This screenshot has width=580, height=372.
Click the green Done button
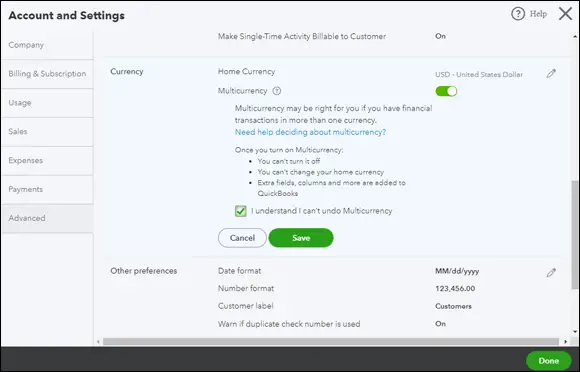(549, 361)
